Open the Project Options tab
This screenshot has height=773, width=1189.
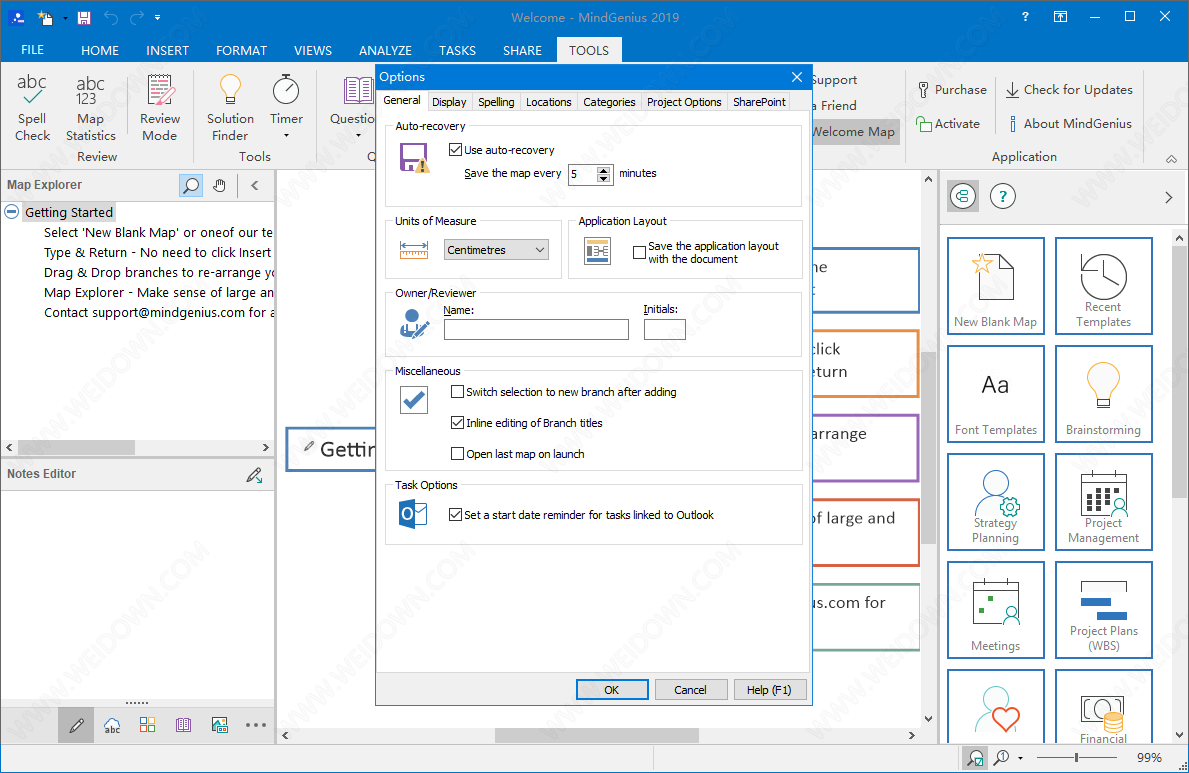point(684,102)
